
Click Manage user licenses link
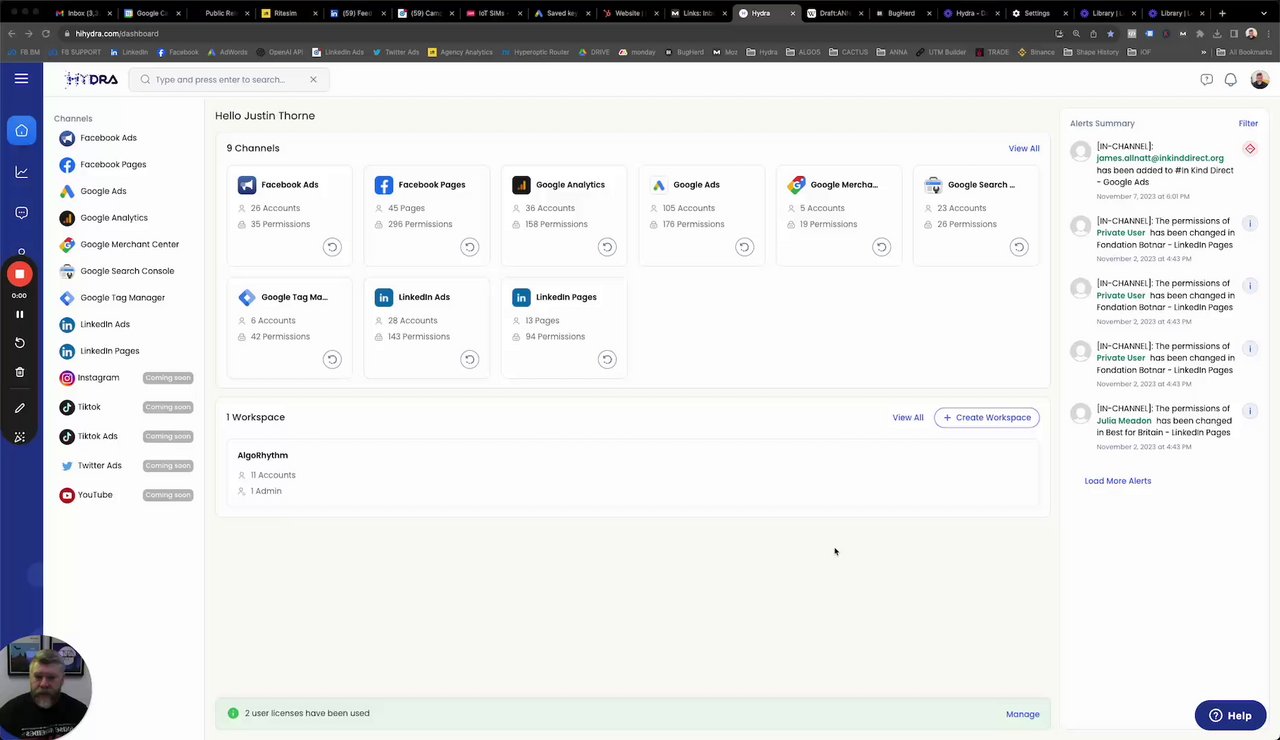pyautogui.click(x=1023, y=714)
